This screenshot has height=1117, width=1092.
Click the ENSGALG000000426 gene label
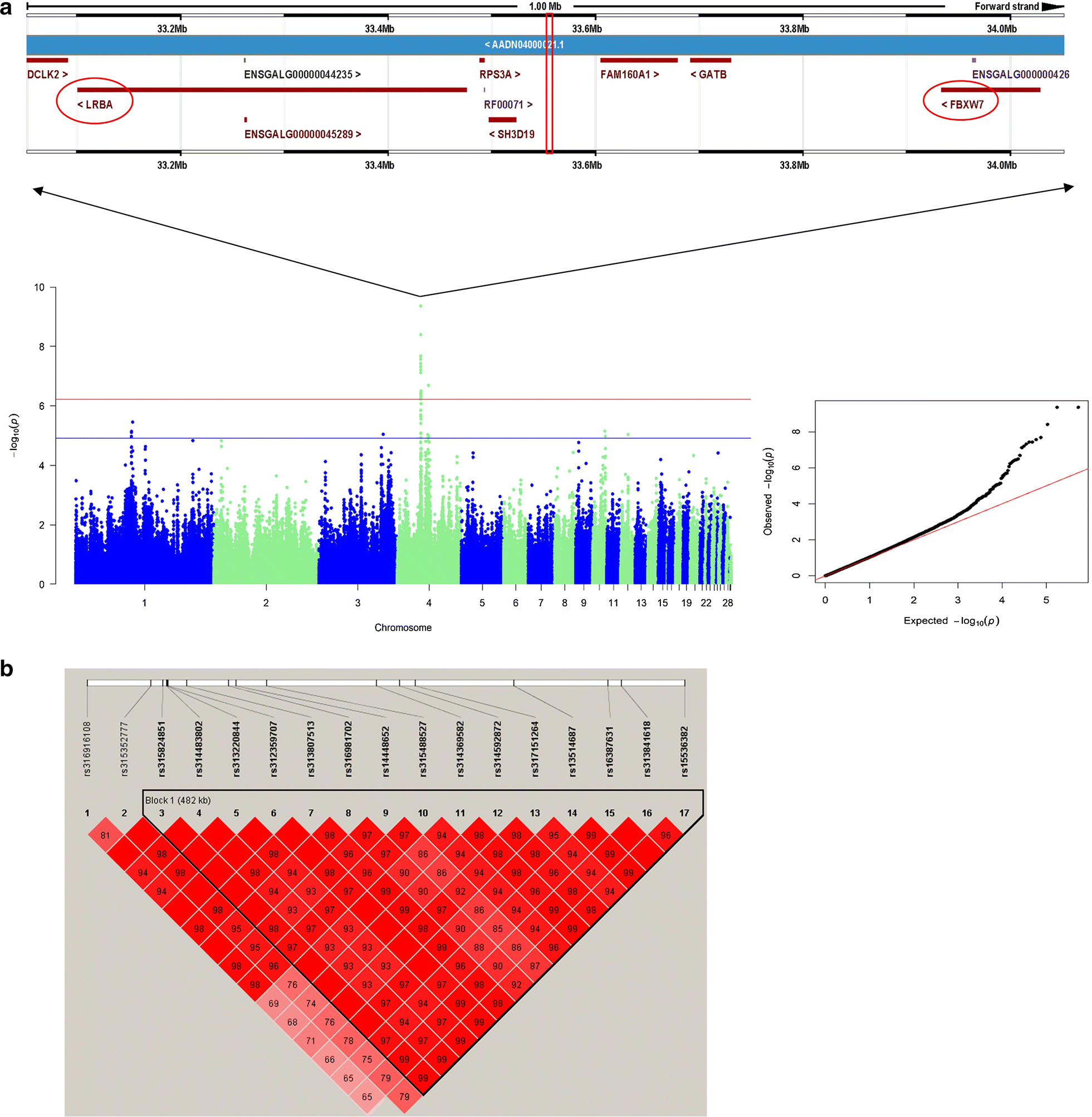pos(1020,75)
